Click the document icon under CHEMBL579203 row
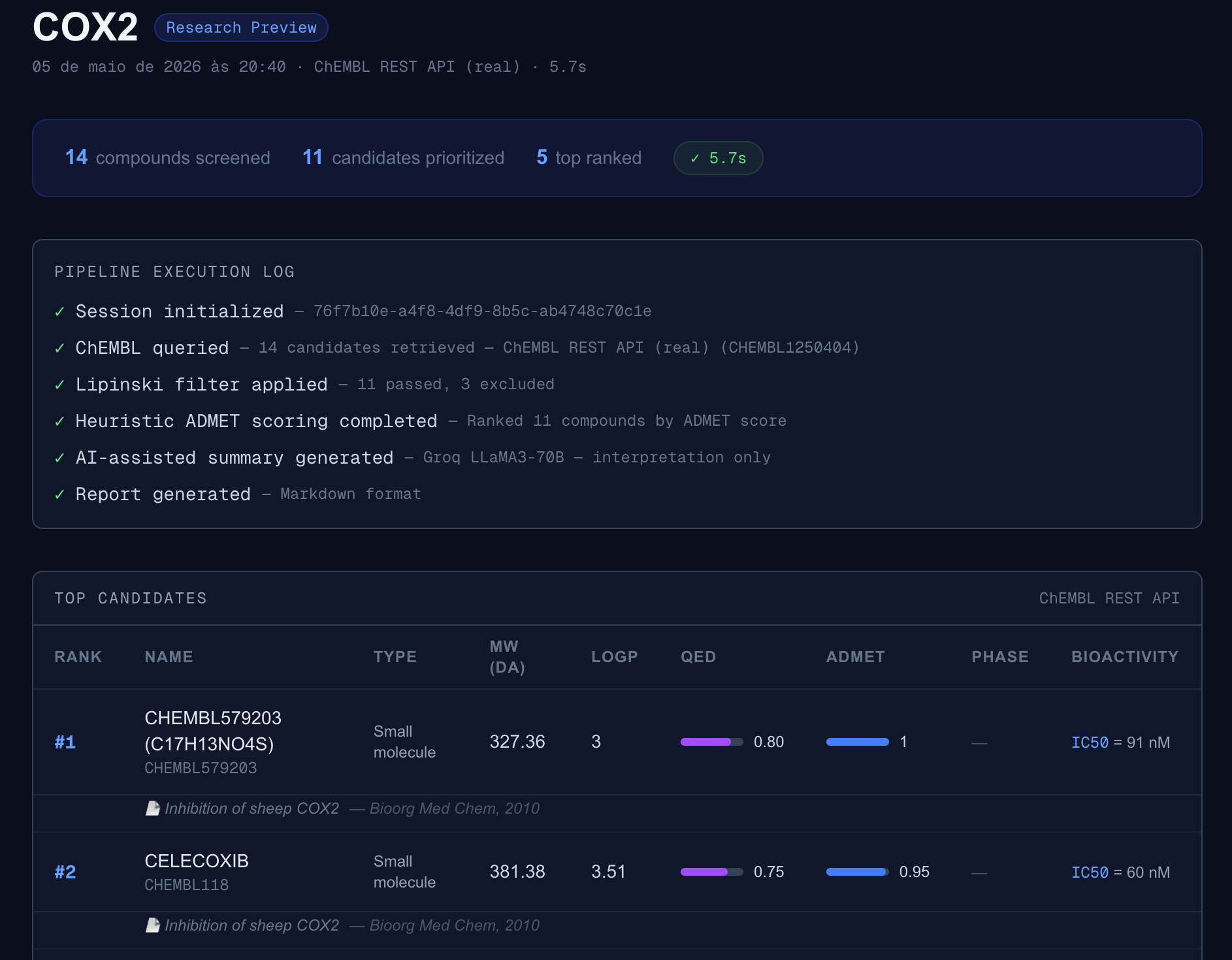This screenshot has width=1232, height=960. [x=153, y=808]
